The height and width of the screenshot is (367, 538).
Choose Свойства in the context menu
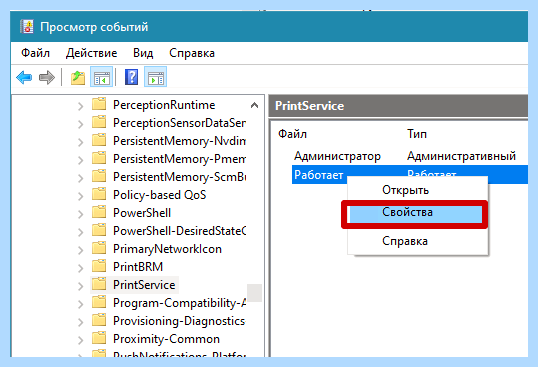[416, 213]
